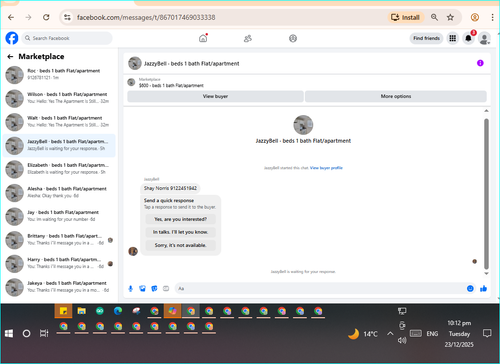Open the Windows action center

[487, 333]
